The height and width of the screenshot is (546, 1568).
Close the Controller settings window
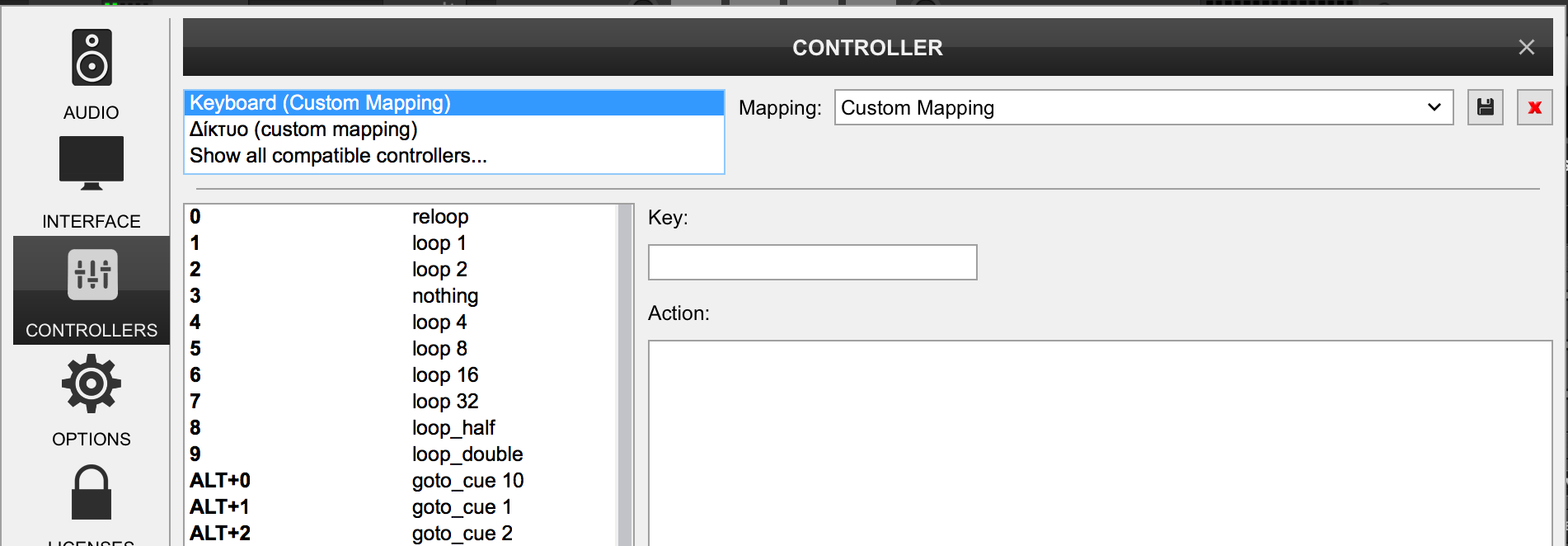[x=1526, y=48]
